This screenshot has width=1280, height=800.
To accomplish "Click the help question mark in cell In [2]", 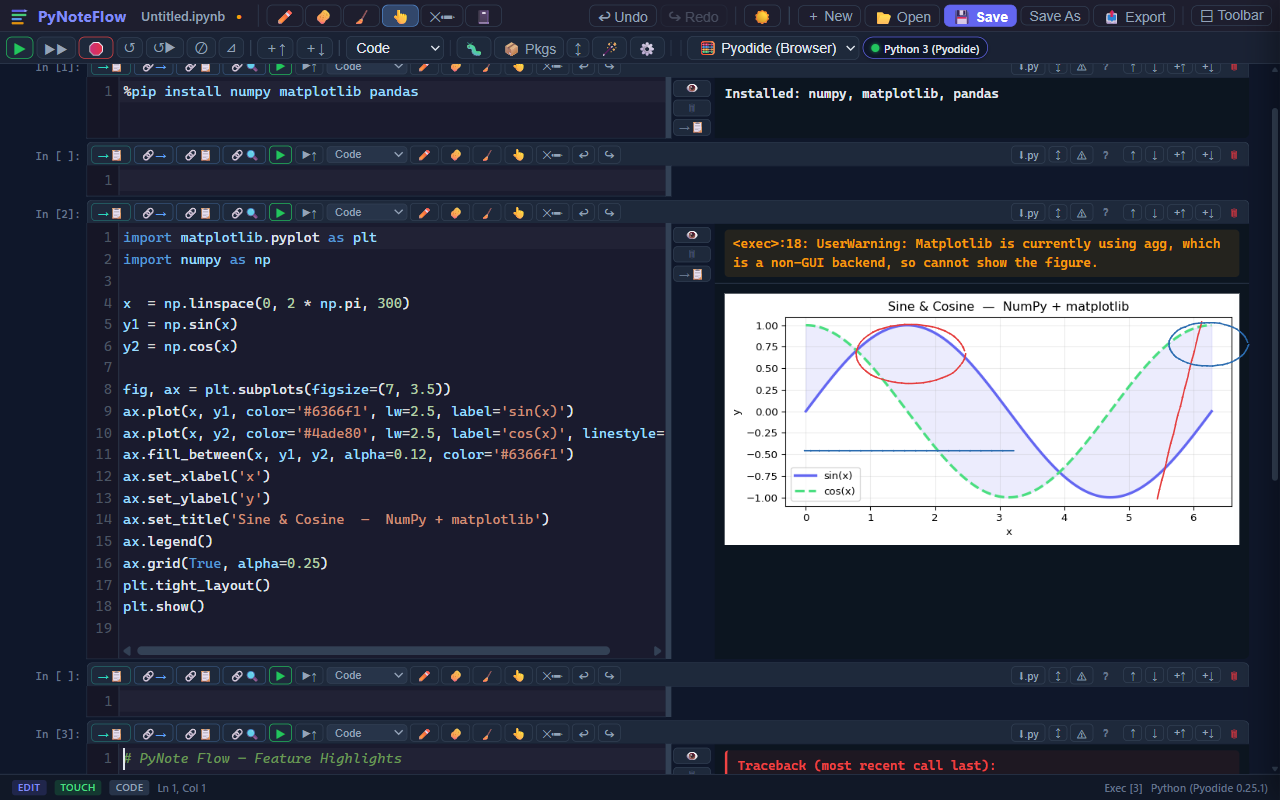I will click(1105, 212).
